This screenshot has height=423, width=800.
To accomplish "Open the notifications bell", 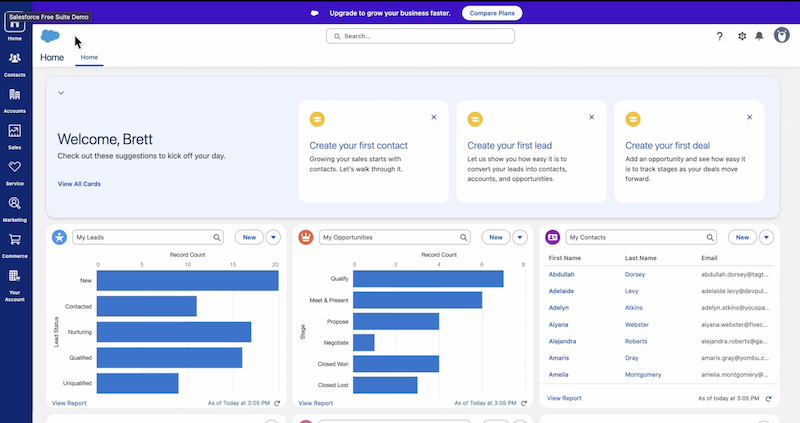I will coord(759,36).
